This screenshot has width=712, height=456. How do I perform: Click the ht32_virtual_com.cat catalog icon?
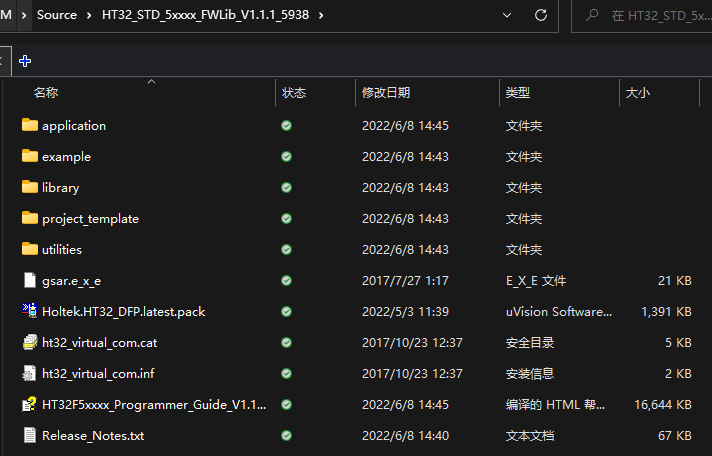[30, 342]
